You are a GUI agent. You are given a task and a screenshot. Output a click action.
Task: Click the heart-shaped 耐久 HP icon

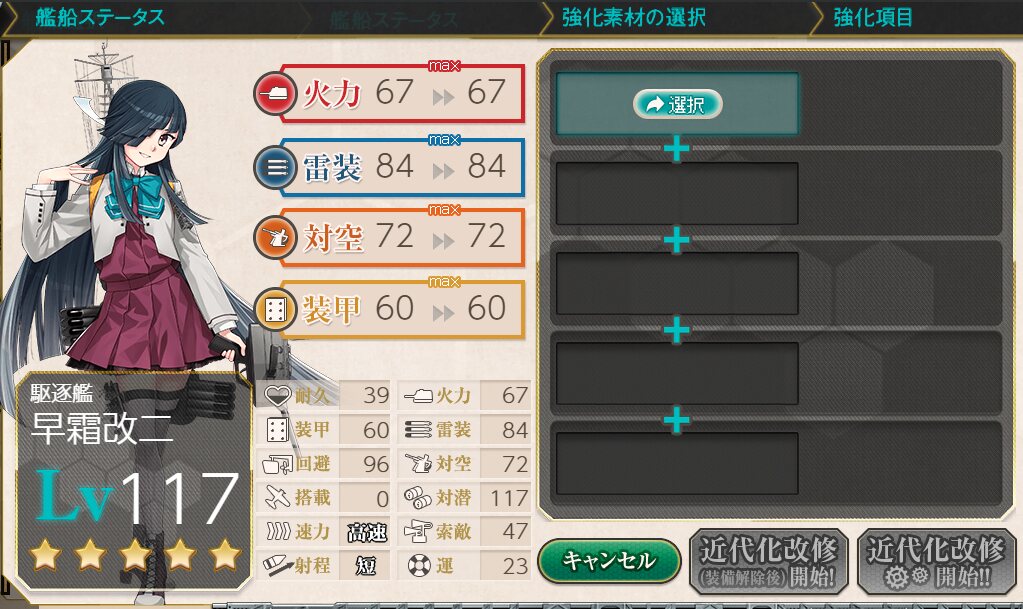click(277, 396)
